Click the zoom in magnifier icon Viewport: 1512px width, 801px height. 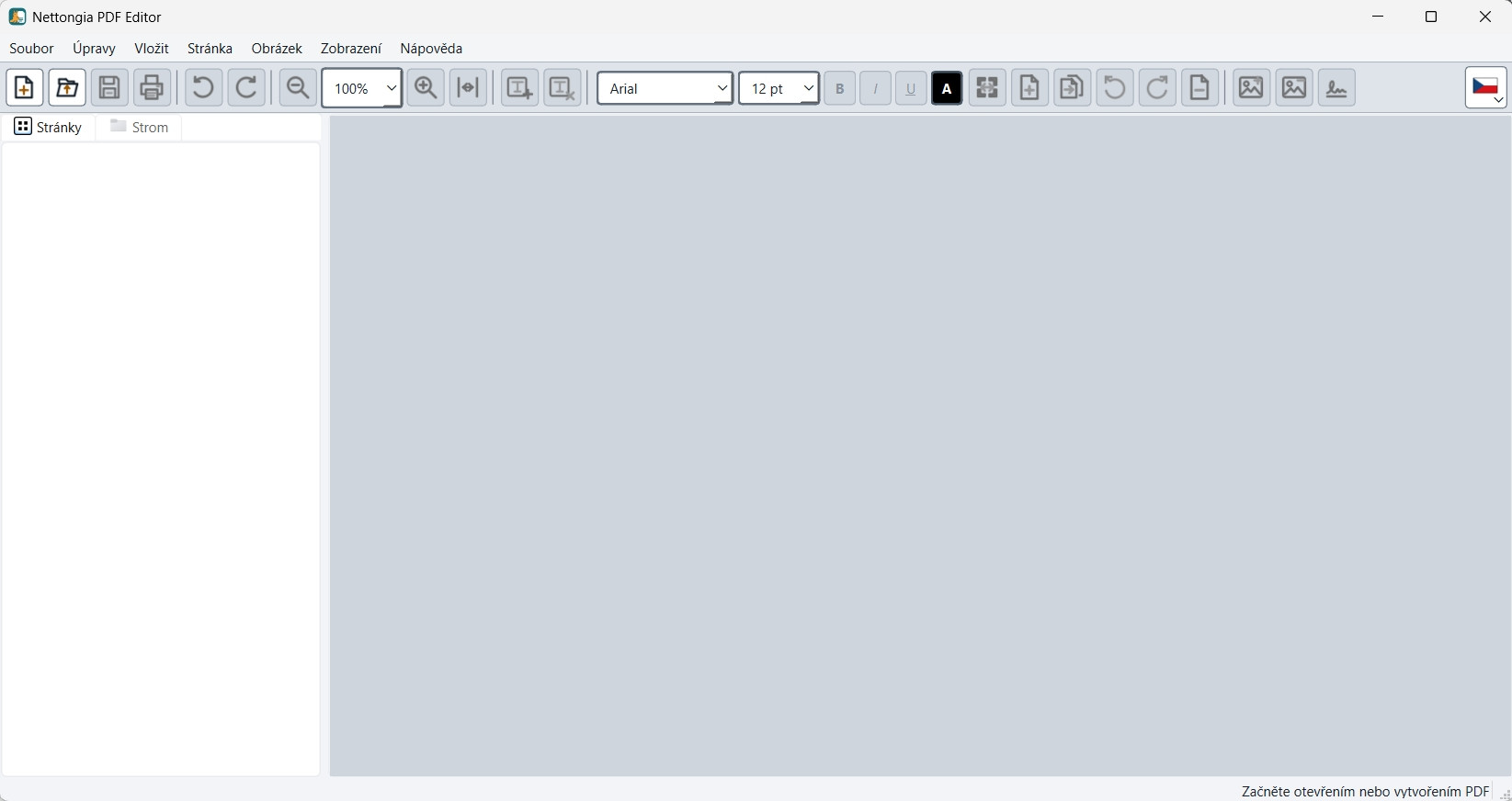pos(426,88)
